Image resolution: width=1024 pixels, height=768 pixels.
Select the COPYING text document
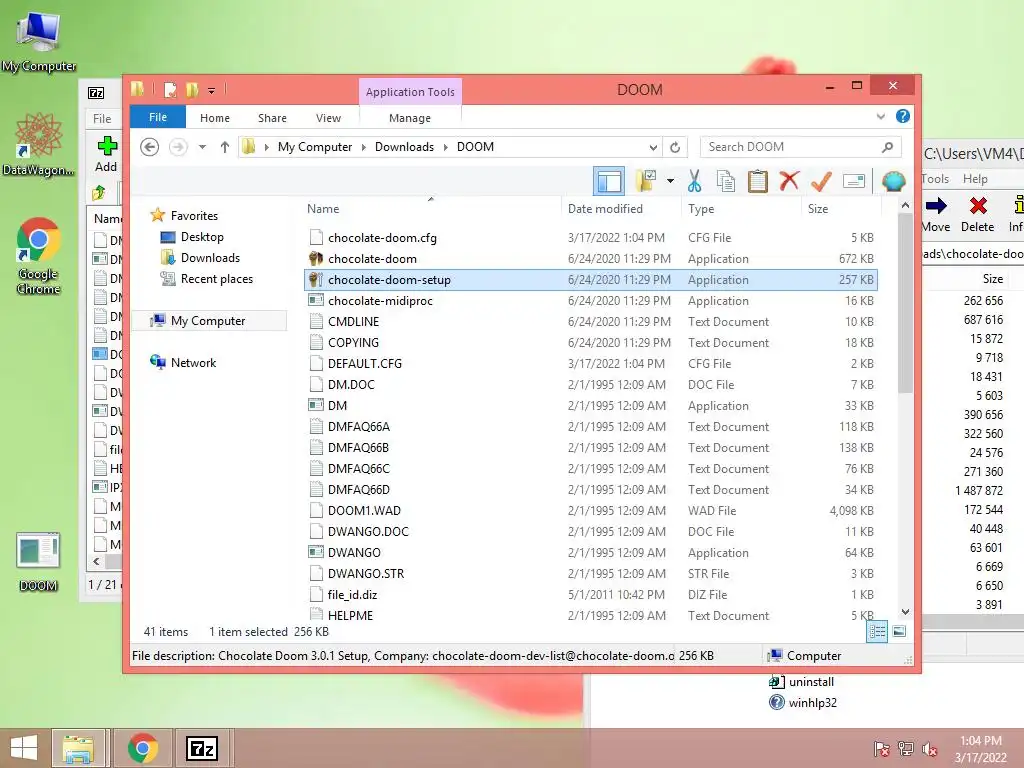click(x=591, y=342)
